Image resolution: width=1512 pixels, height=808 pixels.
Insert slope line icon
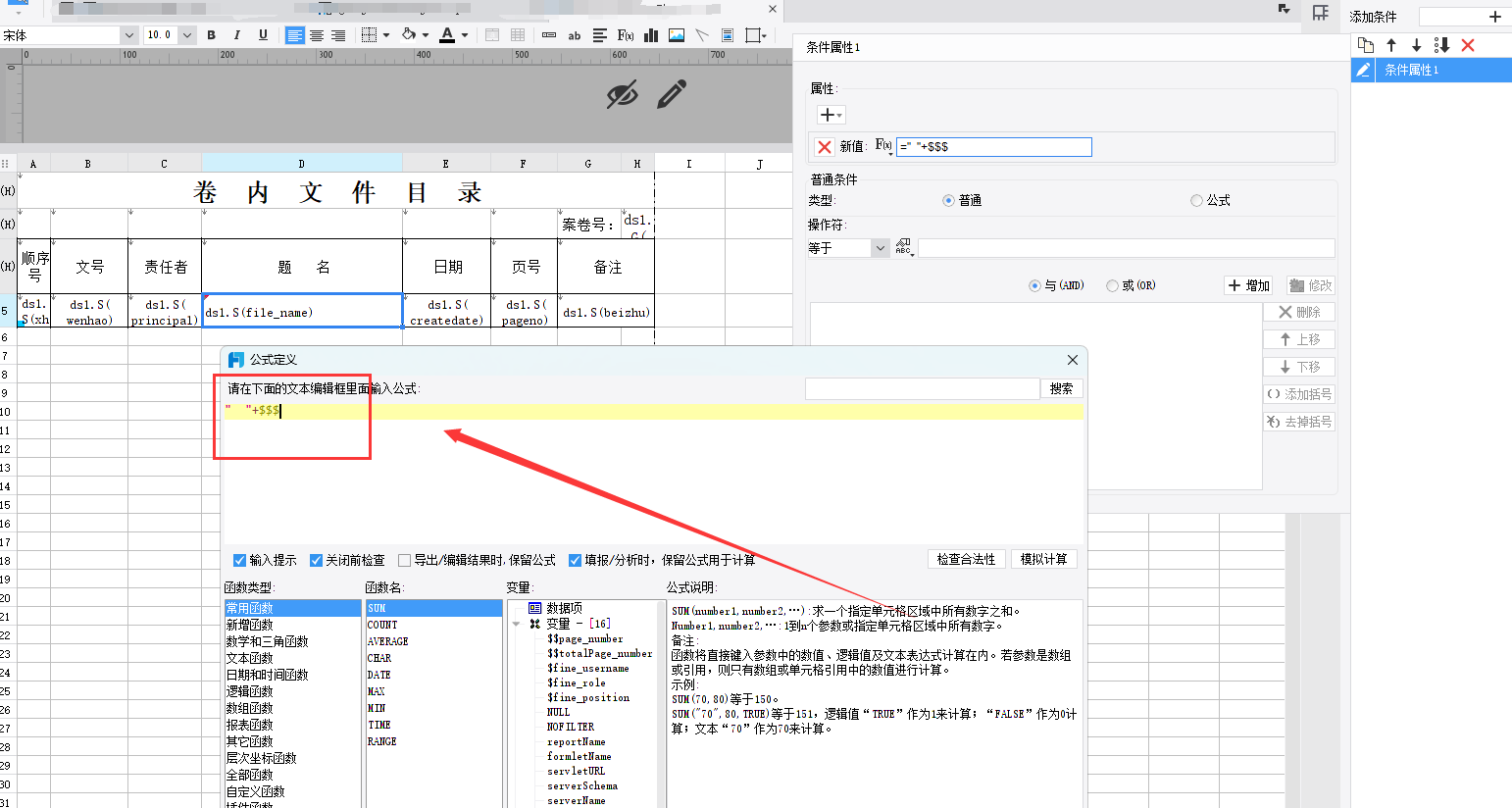point(702,35)
